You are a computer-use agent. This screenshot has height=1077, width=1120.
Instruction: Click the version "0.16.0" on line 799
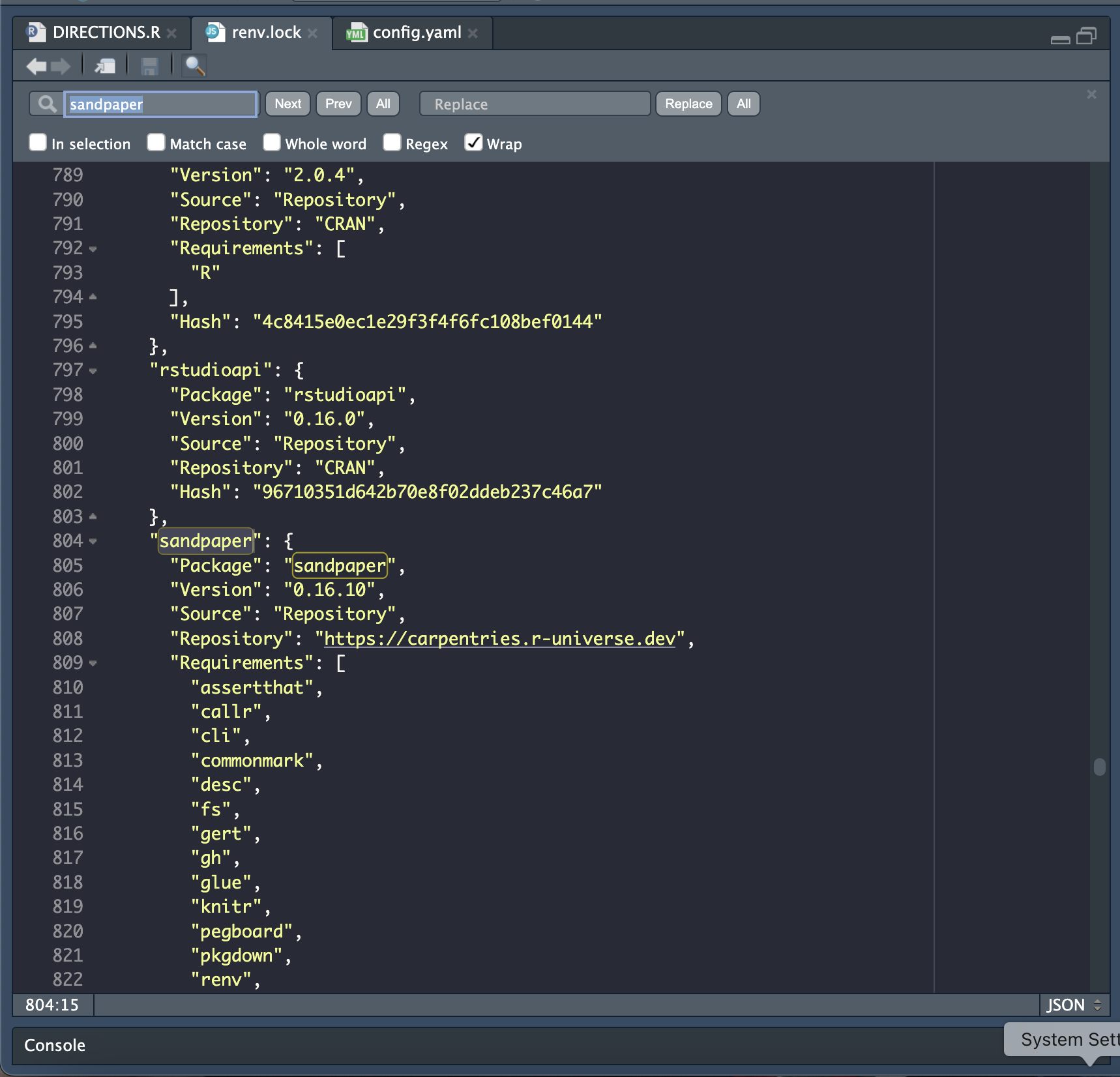click(324, 419)
